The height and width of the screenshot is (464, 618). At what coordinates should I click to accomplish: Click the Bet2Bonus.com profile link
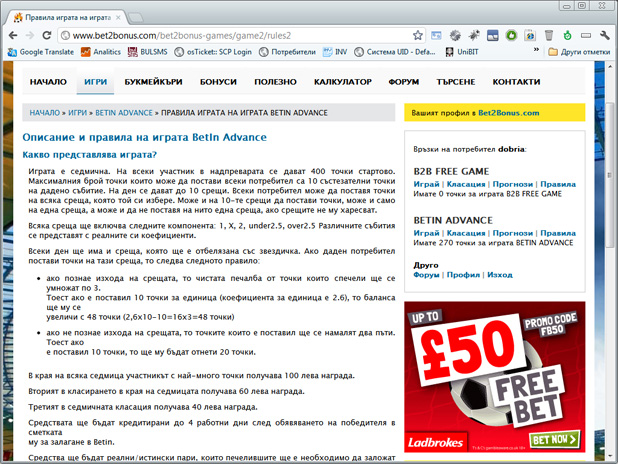click(x=508, y=113)
